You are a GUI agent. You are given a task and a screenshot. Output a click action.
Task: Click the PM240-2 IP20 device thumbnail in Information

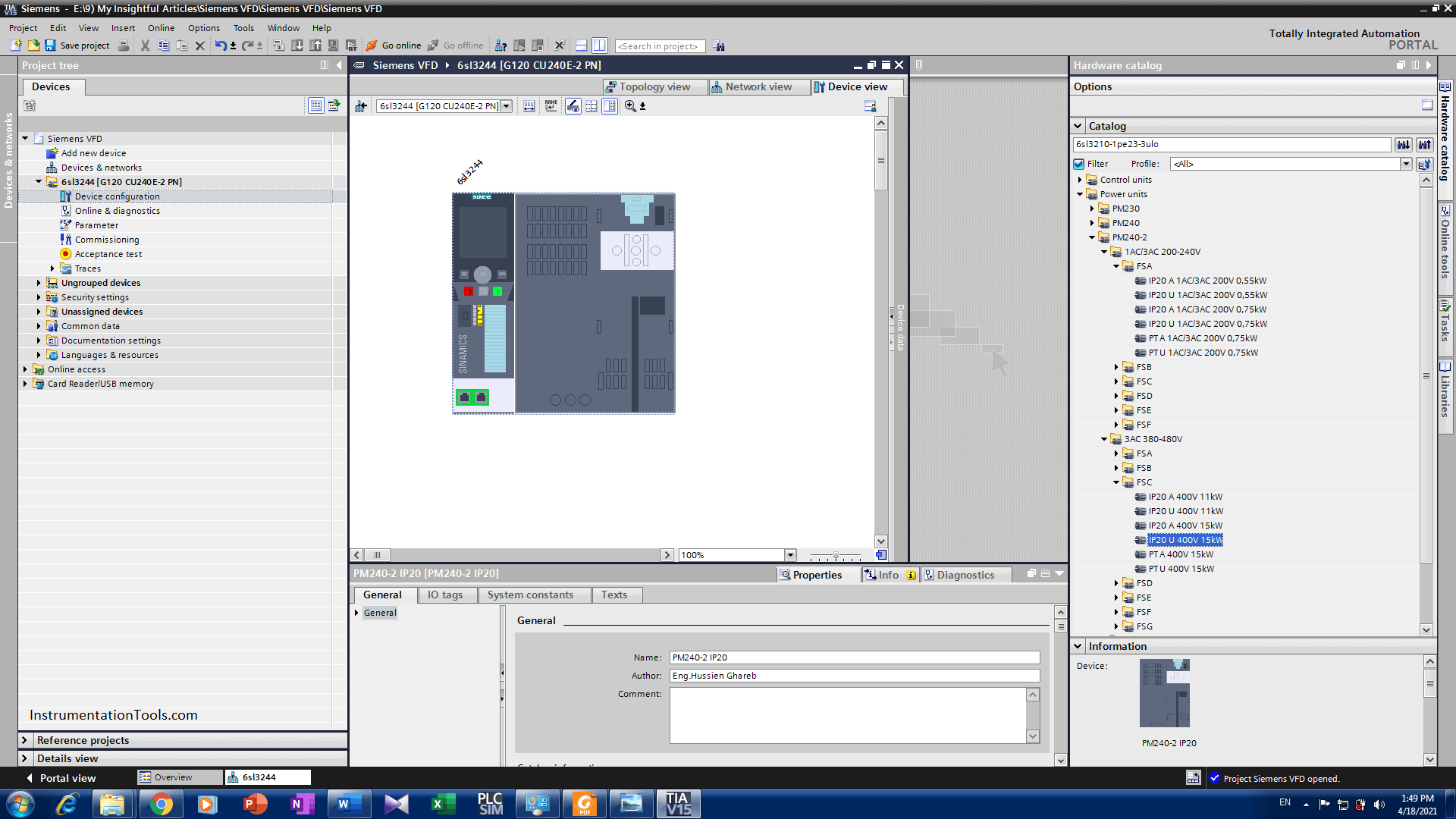point(1164,693)
